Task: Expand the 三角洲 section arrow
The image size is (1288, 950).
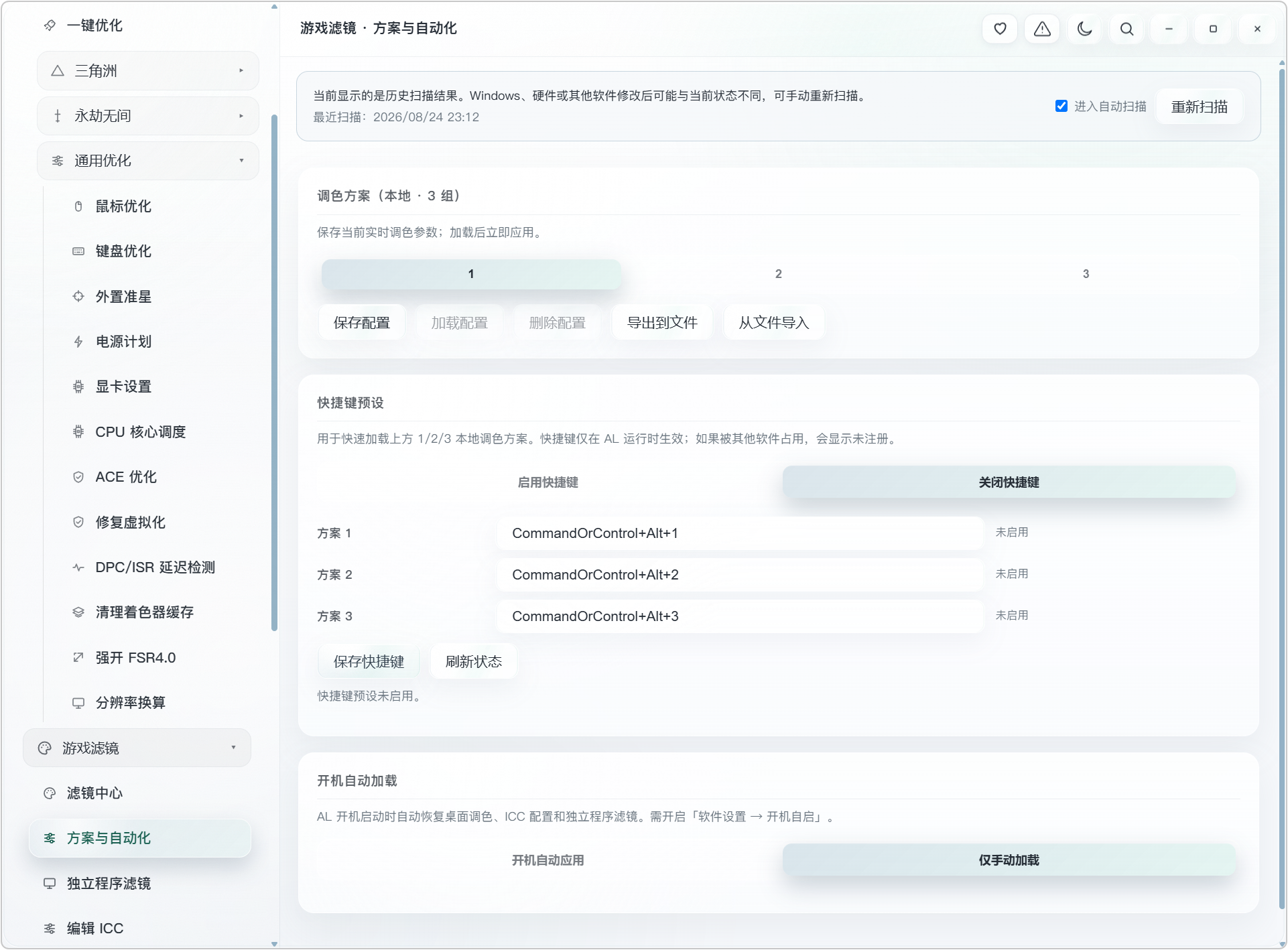Action: (241, 70)
